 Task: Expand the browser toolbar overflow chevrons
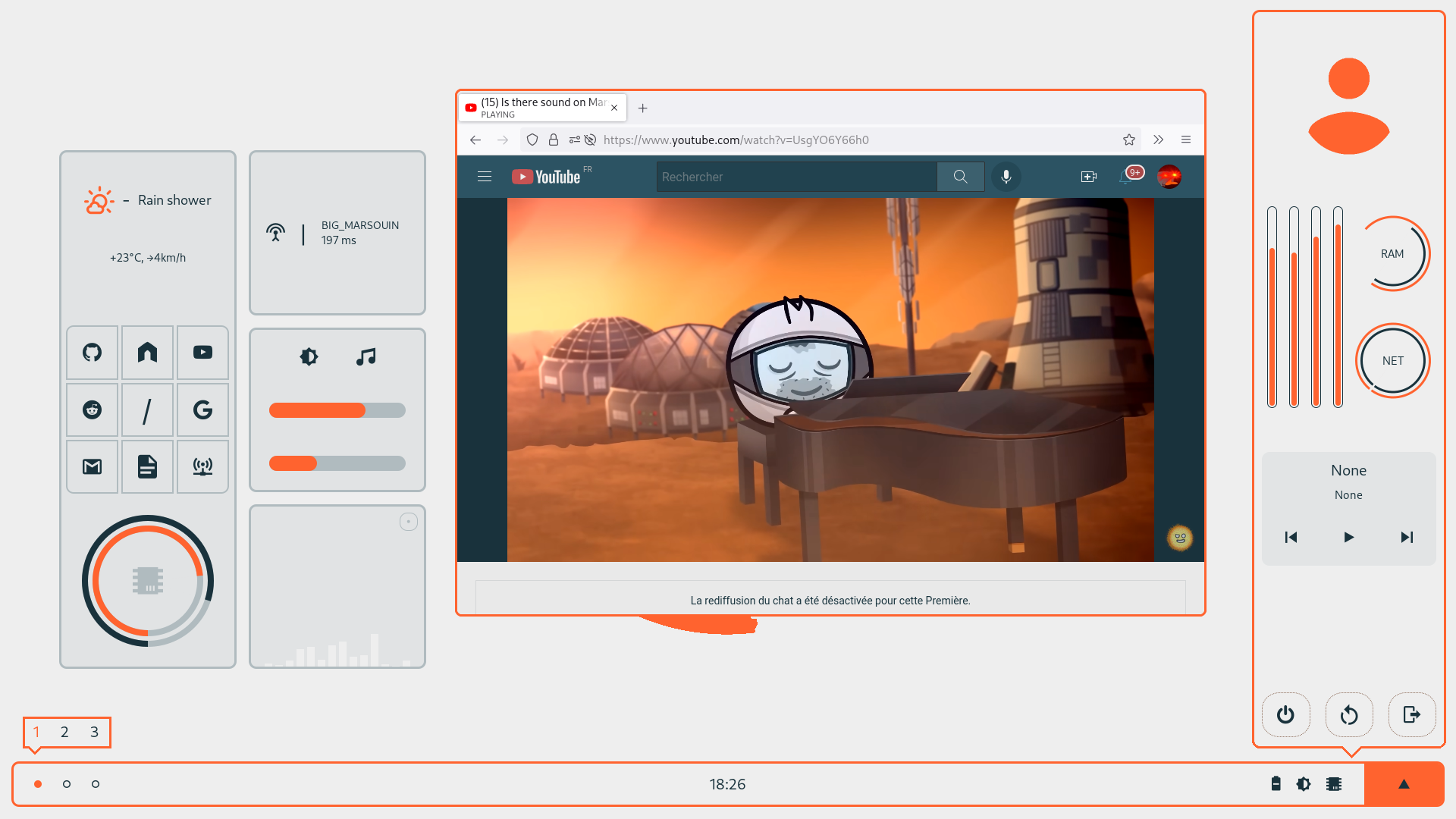click(1158, 140)
